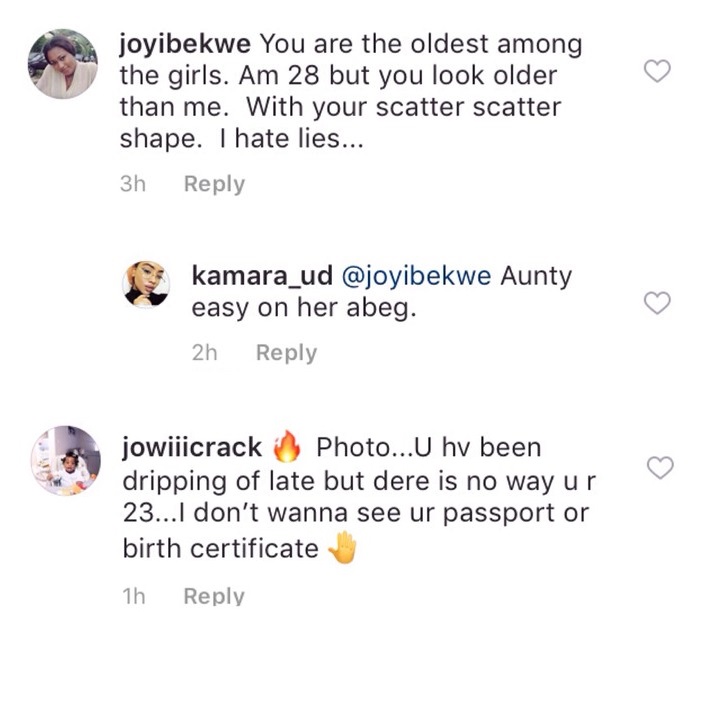This screenshot has width=720, height=720.
Task: Visit the jowiiicrack username link
Action: click(x=191, y=446)
